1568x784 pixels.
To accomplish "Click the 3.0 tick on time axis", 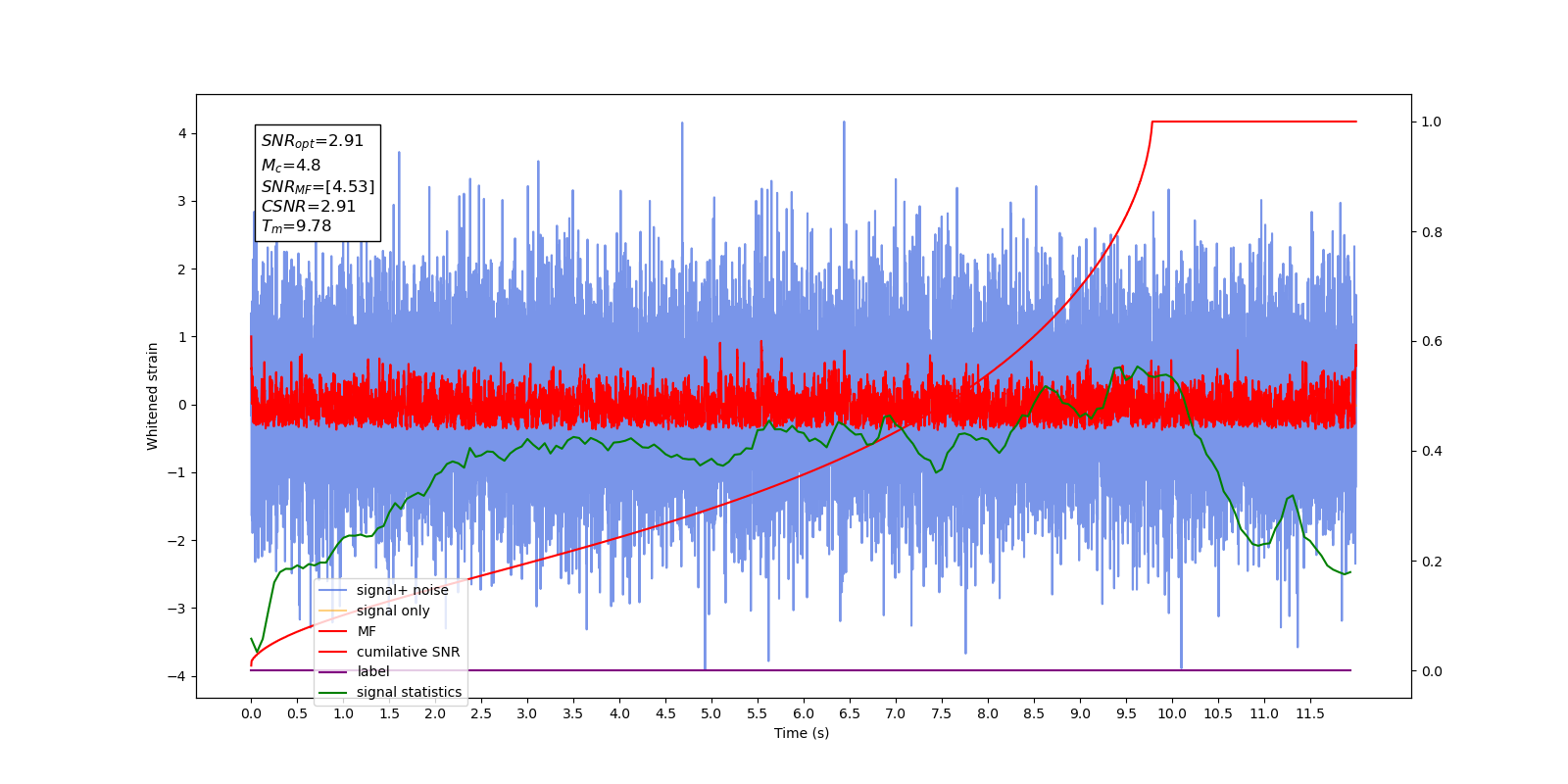I will (527, 713).
